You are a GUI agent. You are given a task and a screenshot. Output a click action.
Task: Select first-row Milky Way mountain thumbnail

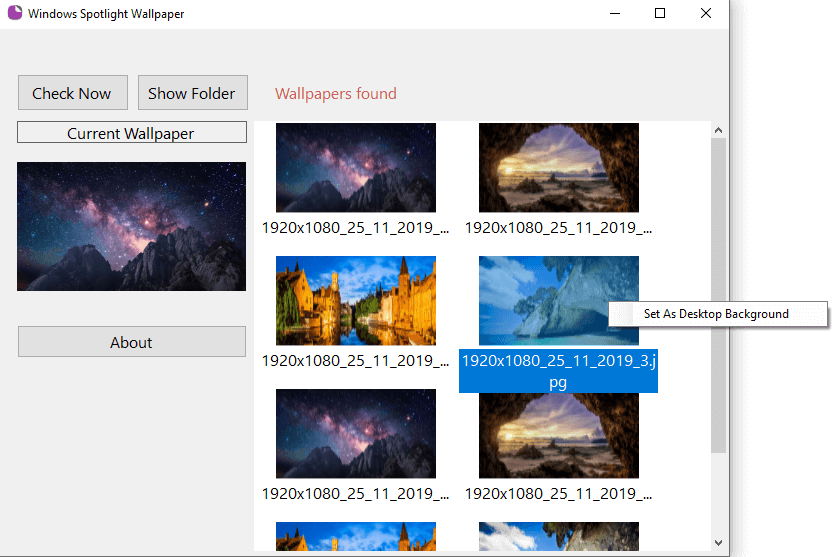[x=356, y=167]
